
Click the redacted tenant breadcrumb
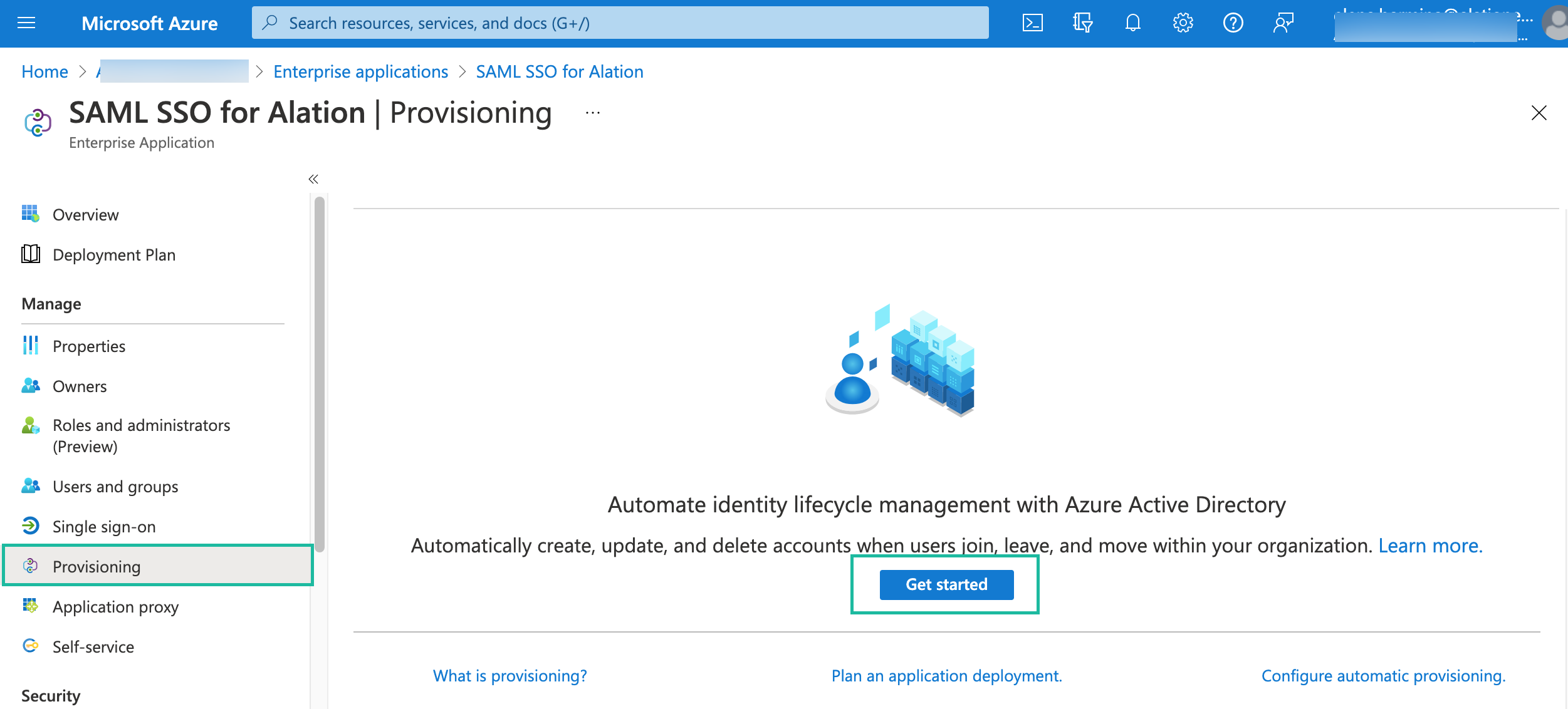[172, 71]
